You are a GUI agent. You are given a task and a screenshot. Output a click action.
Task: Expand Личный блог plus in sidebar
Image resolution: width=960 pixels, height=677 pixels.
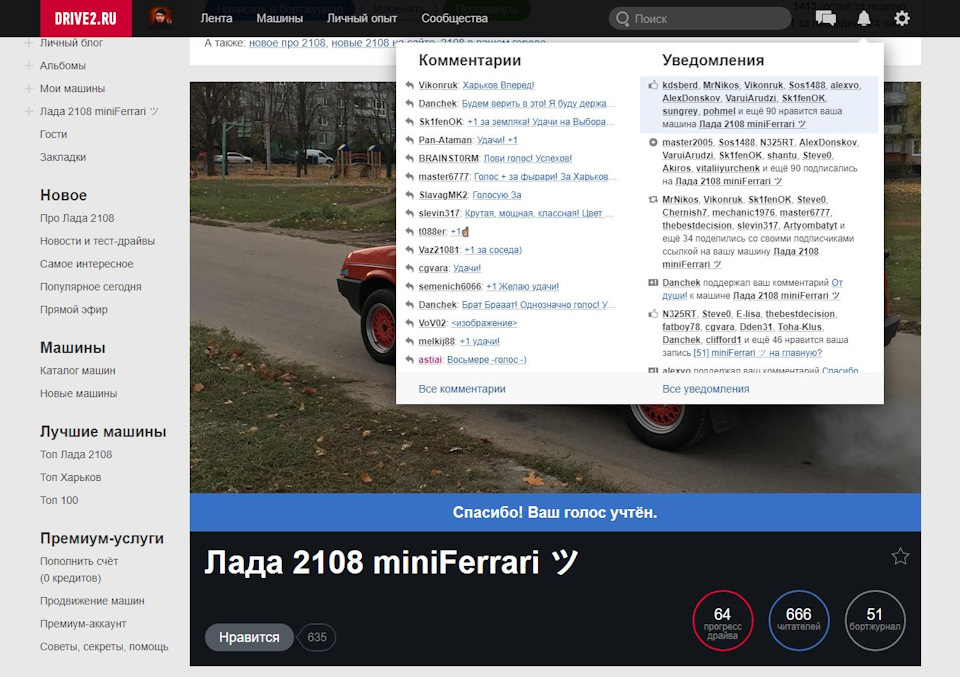click(28, 43)
